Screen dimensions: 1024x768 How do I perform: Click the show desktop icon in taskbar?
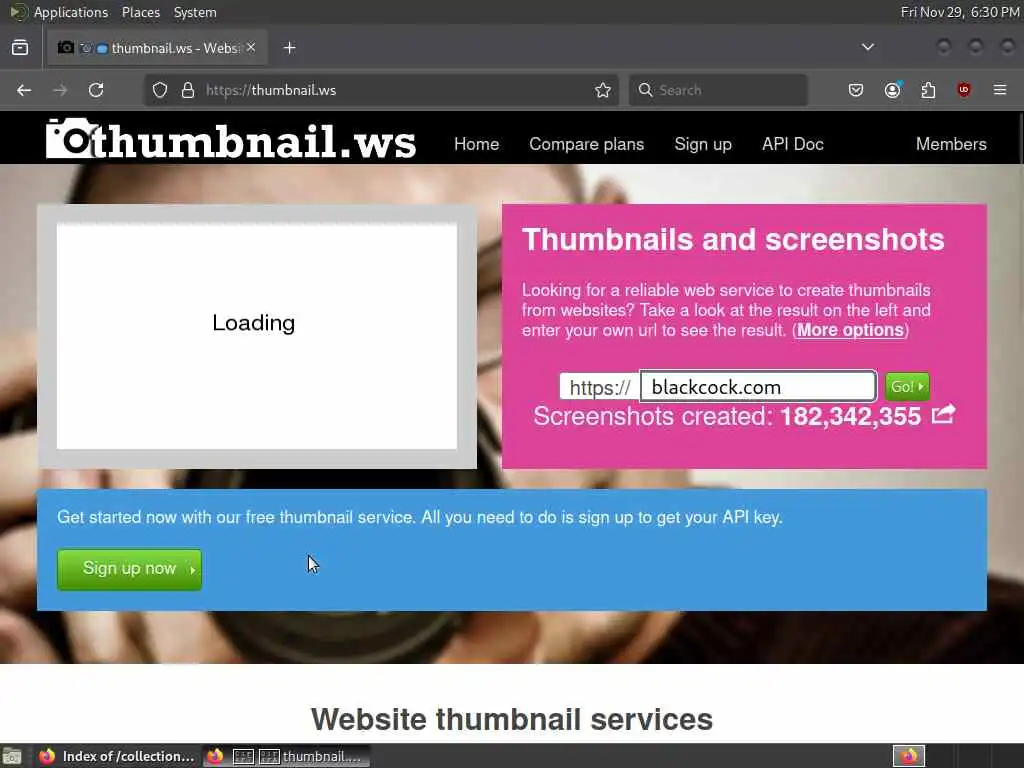(11, 756)
